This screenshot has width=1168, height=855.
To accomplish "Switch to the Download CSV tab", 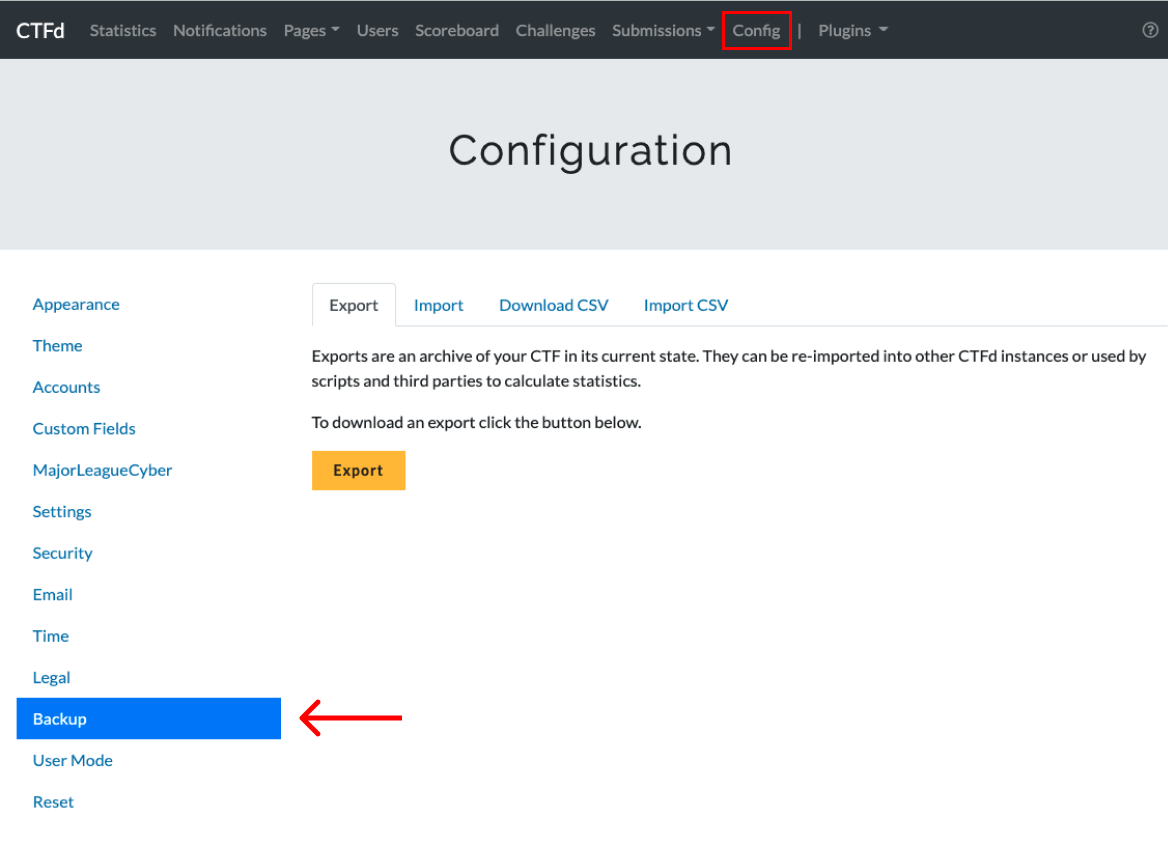I will pyautogui.click(x=553, y=305).
